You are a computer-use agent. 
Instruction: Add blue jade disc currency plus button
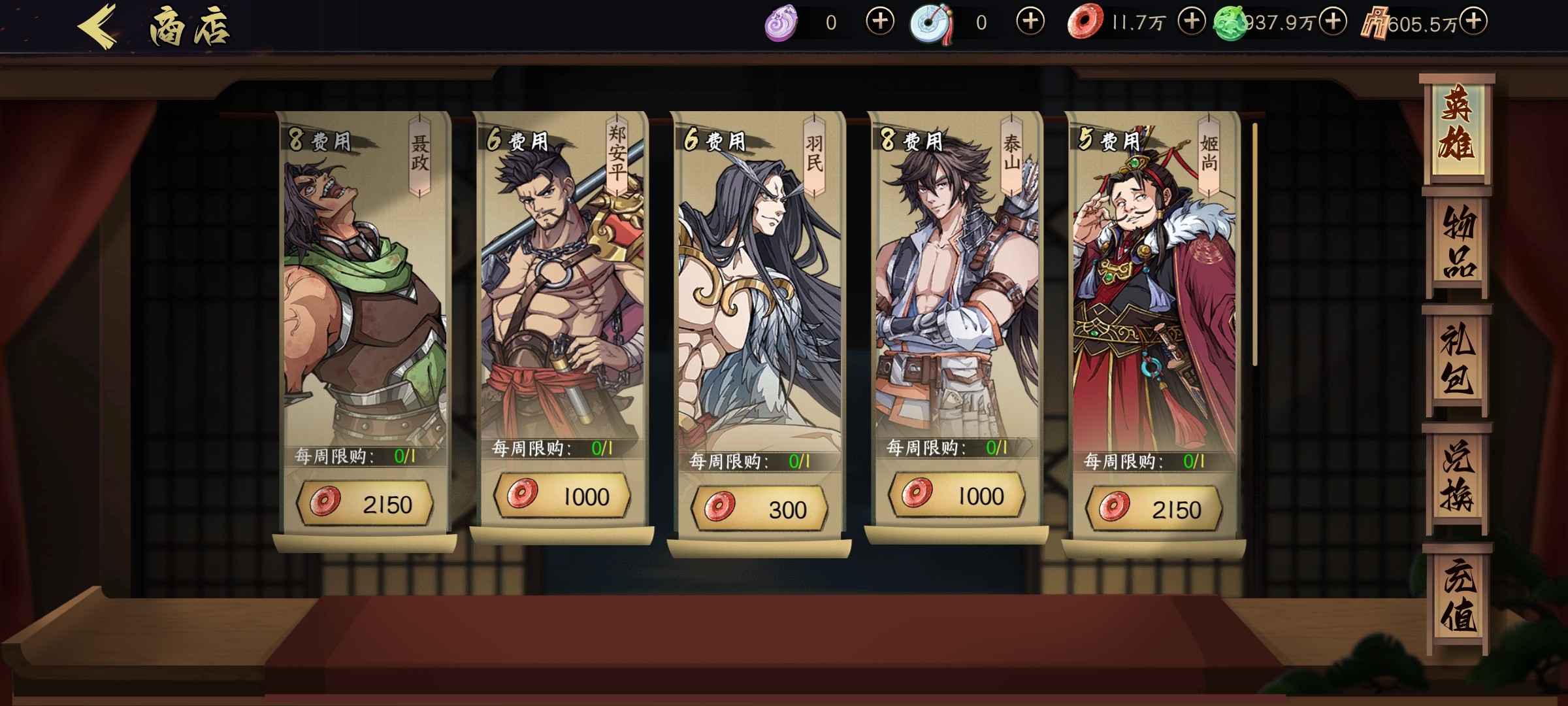point(1030,22)
